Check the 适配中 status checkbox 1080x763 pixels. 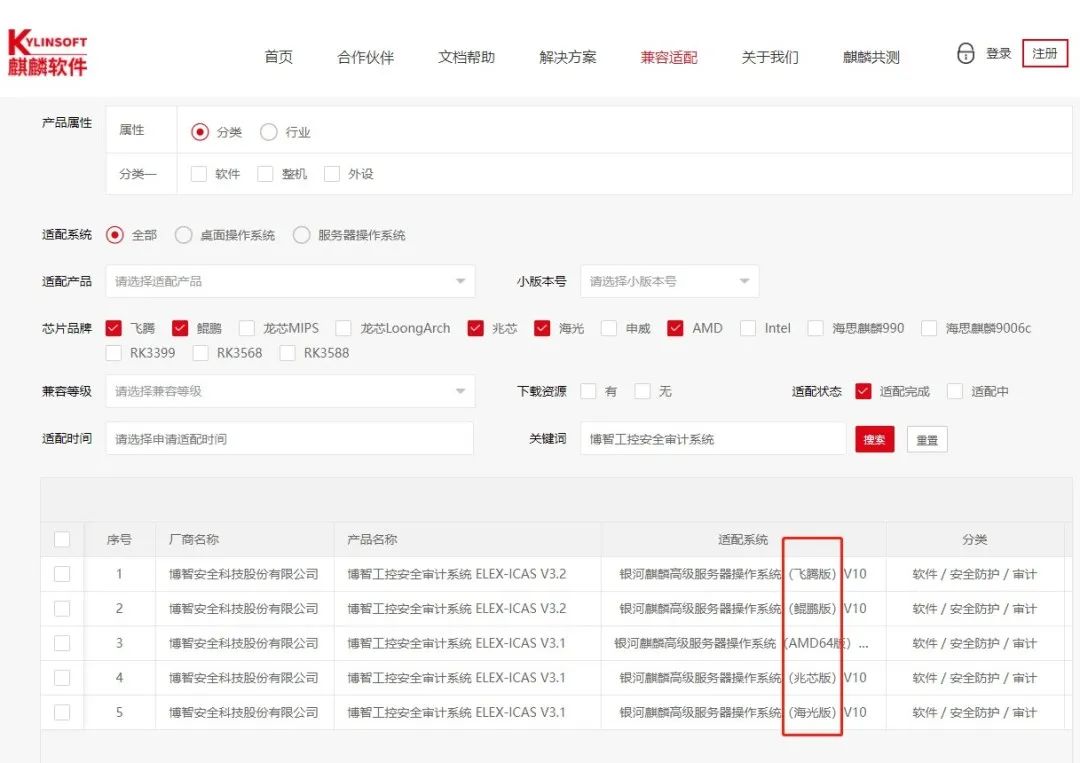[x=955, y=391]
